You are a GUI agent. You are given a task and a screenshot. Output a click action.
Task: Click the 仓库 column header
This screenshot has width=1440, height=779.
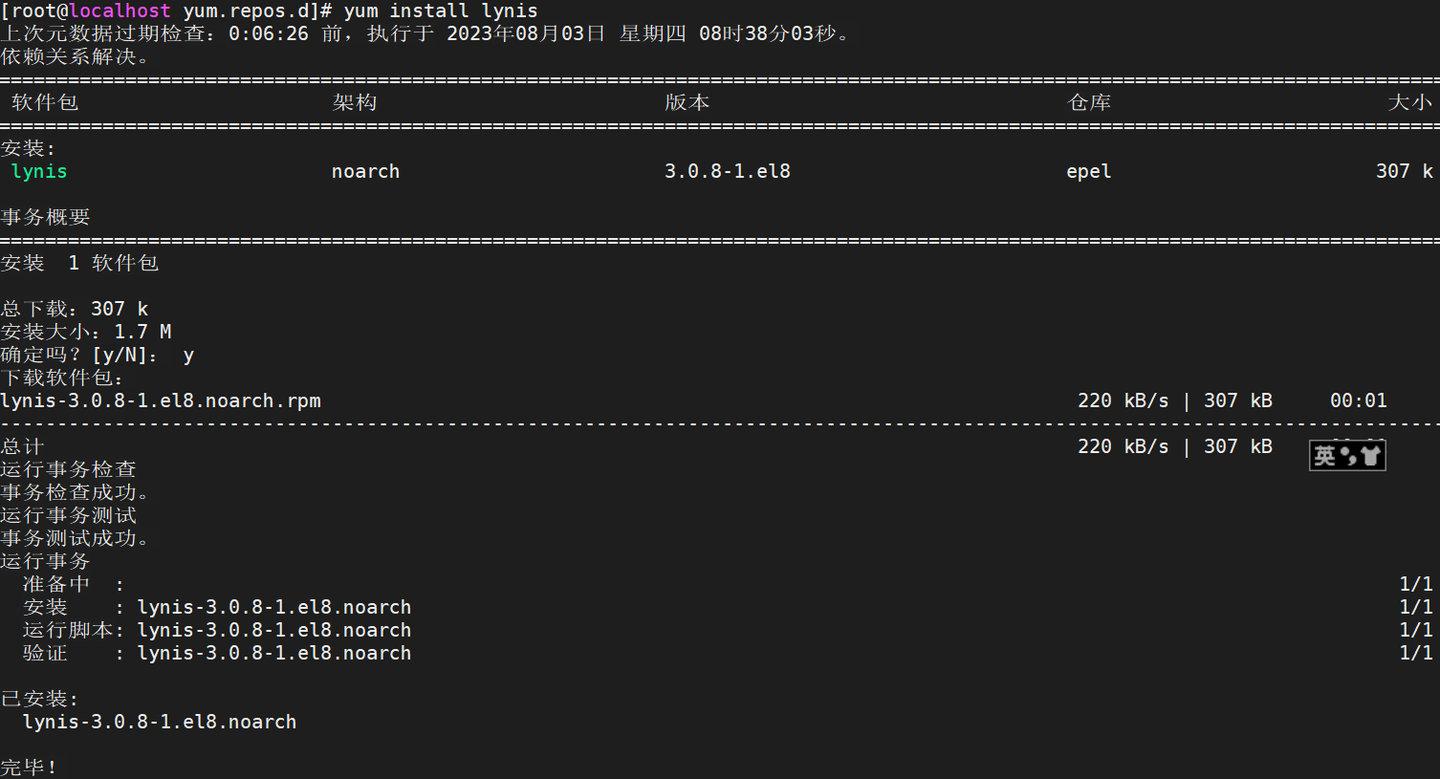point(1089,102)
